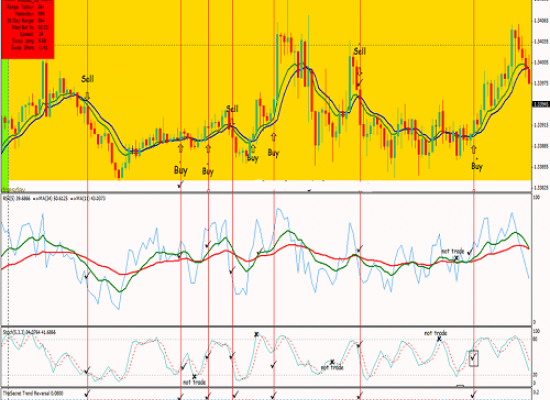Select the up arrow above the leftmost Buy label
Image resolution: width=550 pixels, height=400 pixels.
click(x=181, y=148)
